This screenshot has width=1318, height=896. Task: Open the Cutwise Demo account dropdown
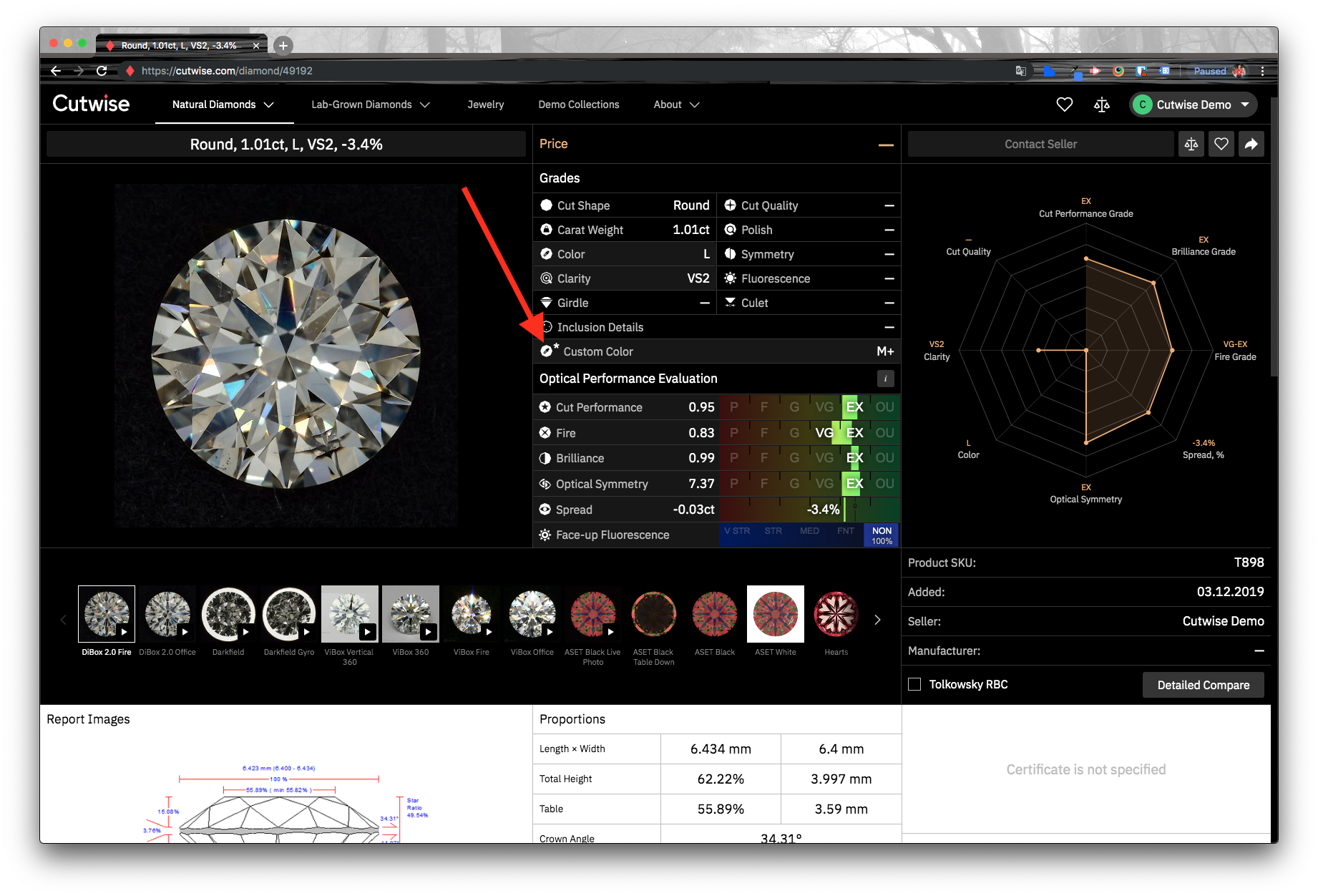tap(1193, 104)
